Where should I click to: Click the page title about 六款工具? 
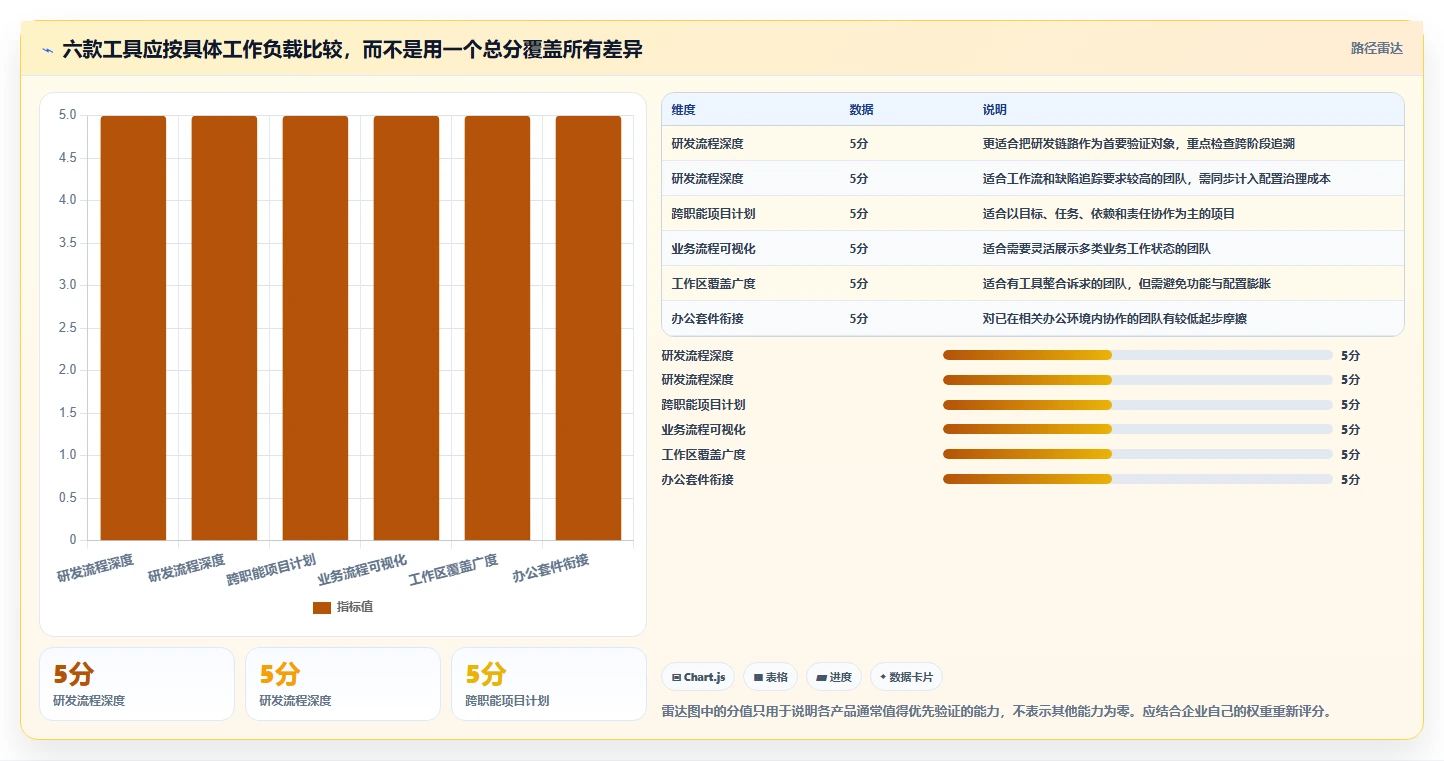[352, 50]
